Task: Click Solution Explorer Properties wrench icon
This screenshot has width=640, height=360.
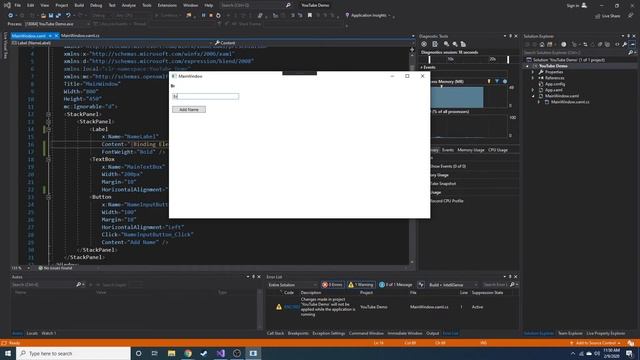Action: coord(624,44)
